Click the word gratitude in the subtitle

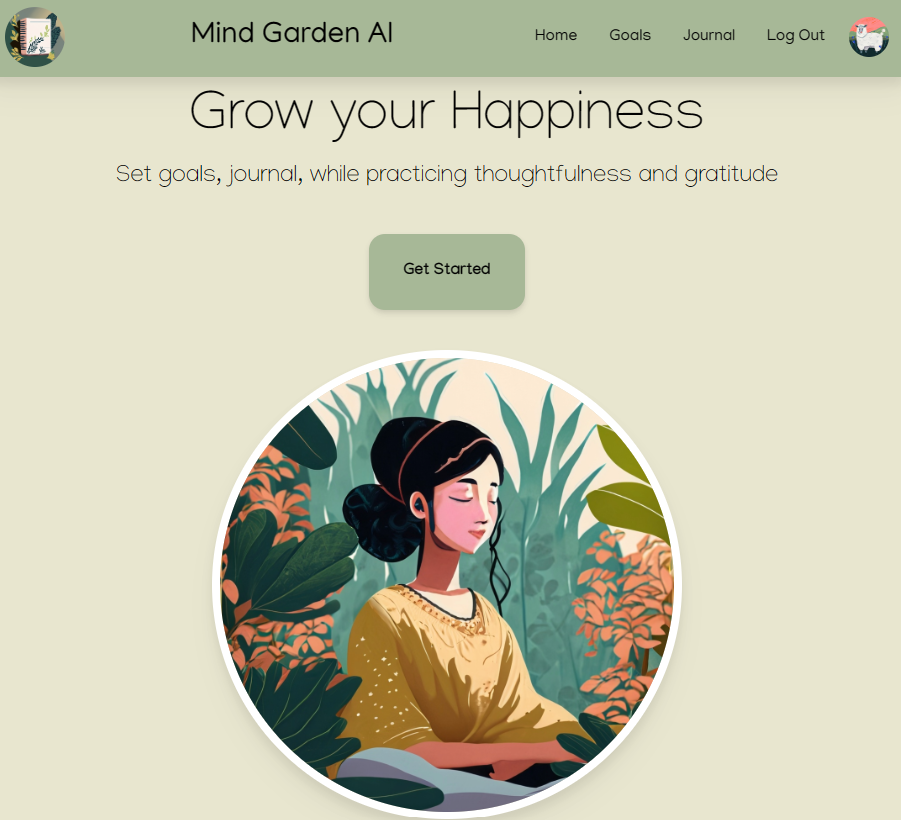click(731, 175)
